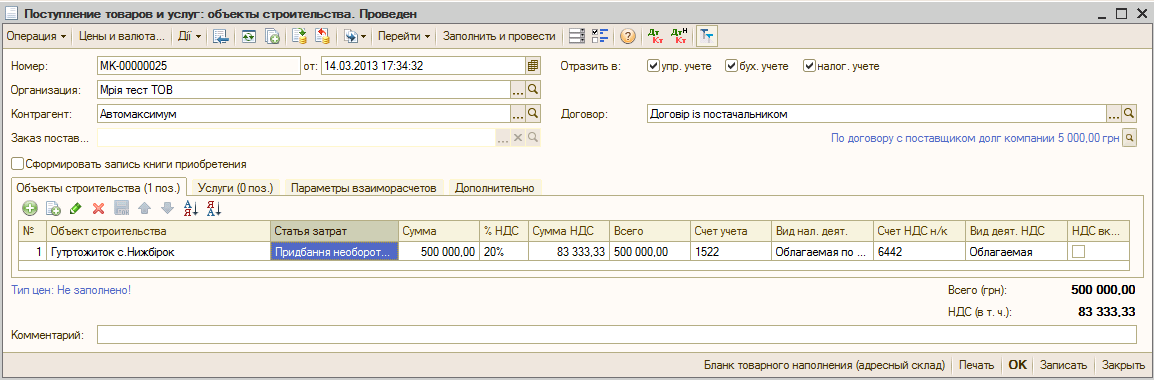Select Придбання необорот... cost item cell
This screenshot has width=1154, height=380.
(334, 252)
